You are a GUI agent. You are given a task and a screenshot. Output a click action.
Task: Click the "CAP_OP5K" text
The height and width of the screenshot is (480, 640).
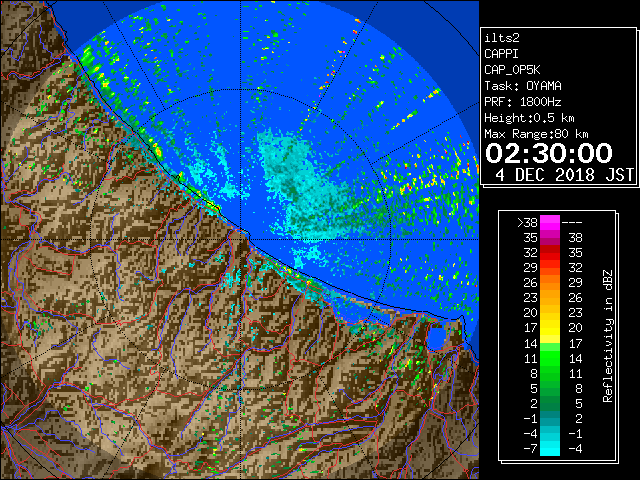(x=512, y=70)
